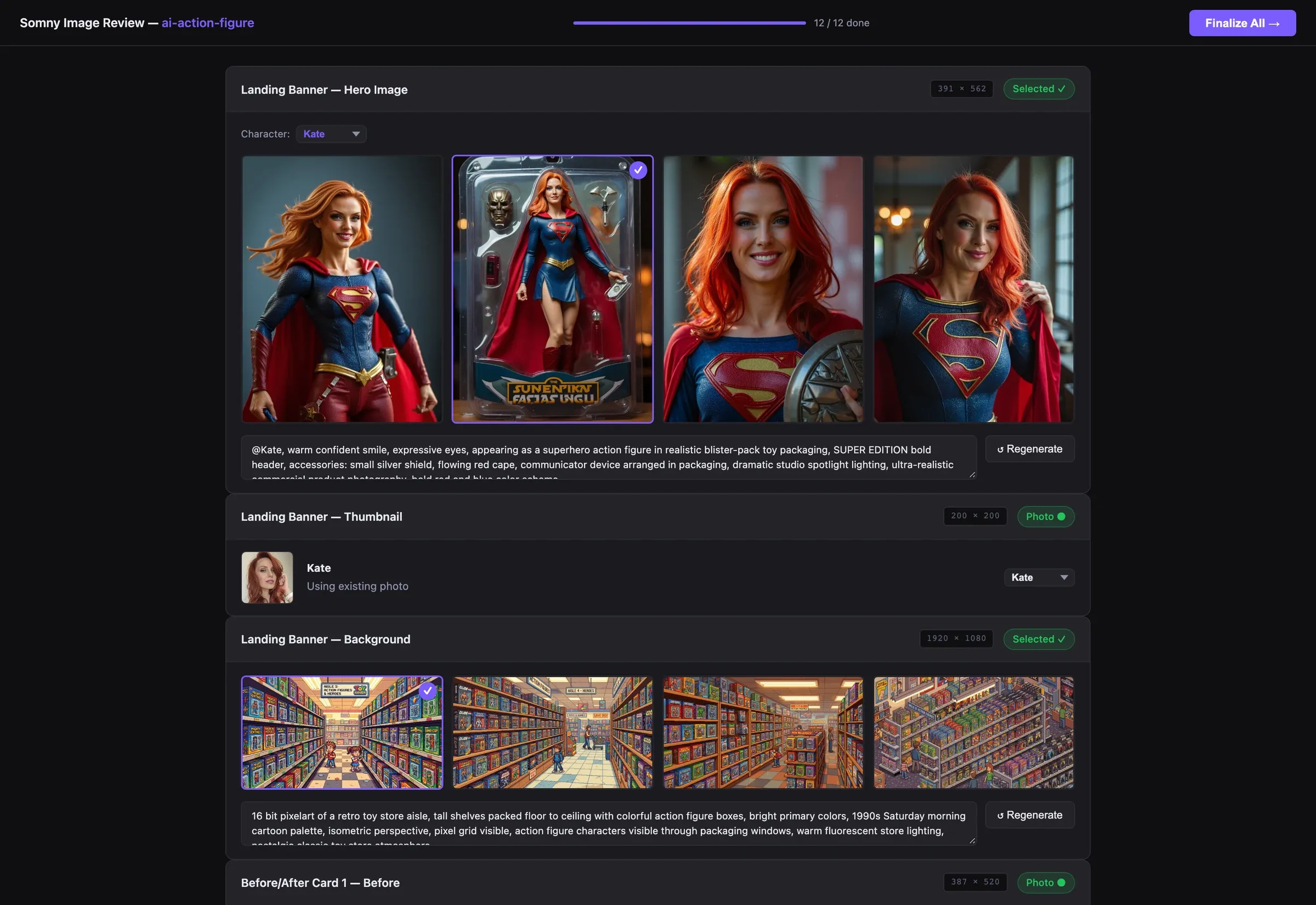The width and height of the screenshot is (1316, 905).
Task: Select the blister-pack action figure hero image
Action: click(x=552, y=289)
